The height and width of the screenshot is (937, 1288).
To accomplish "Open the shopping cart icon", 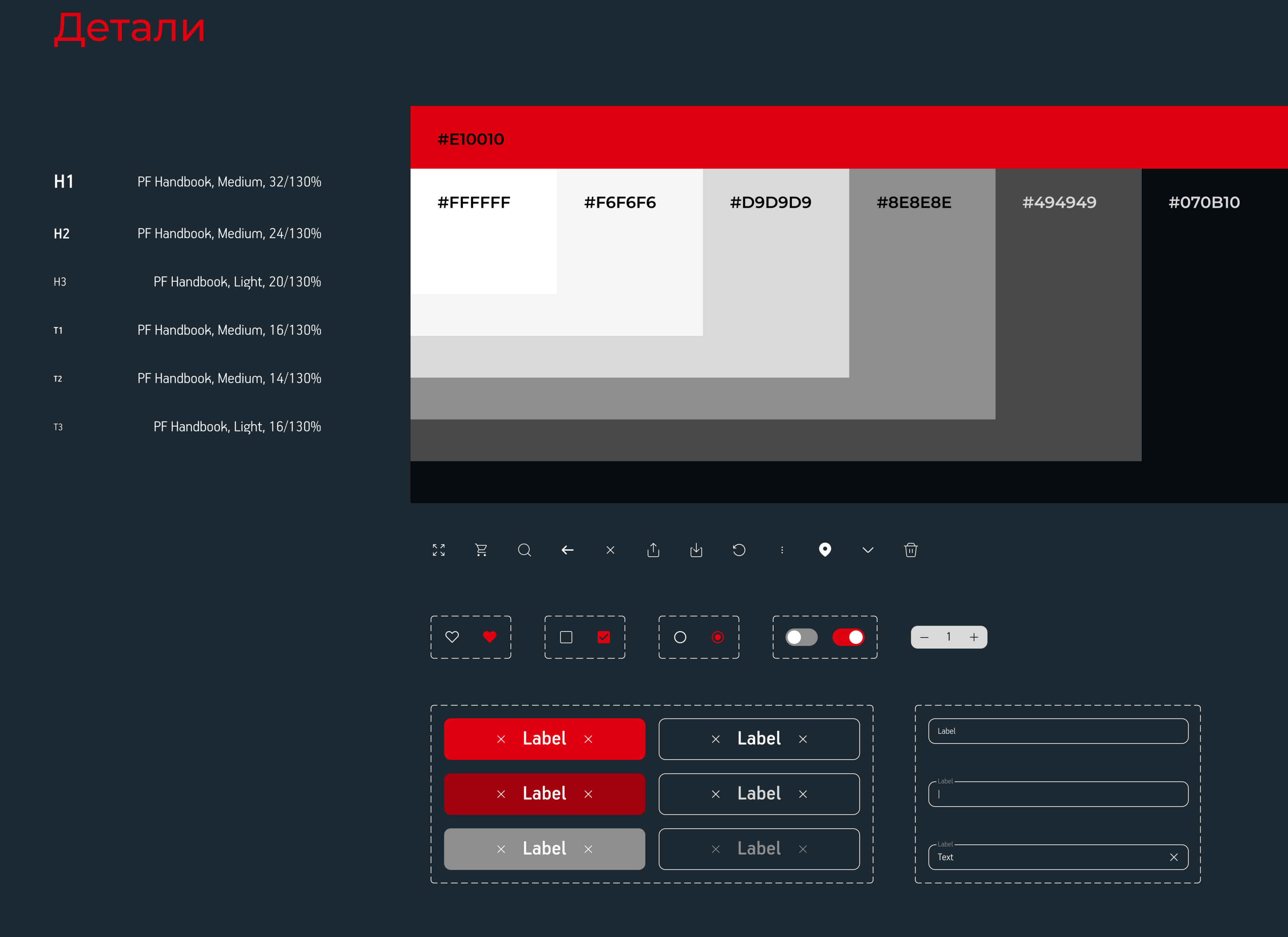I will pos(481,550).
